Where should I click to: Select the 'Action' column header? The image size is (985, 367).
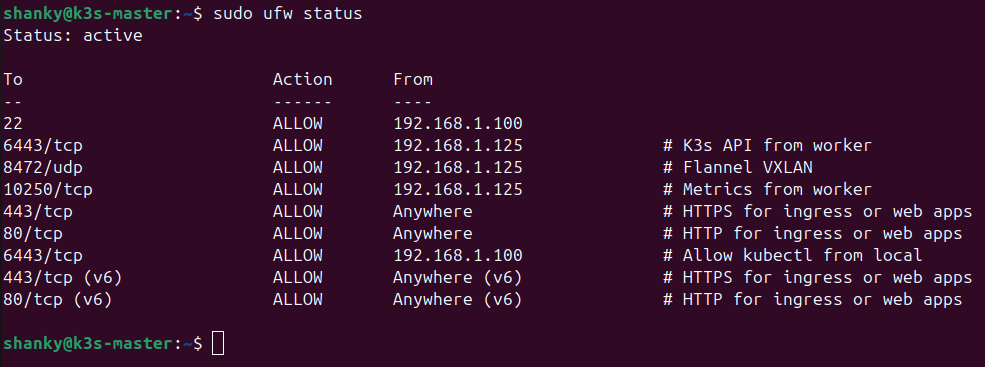[x=303, y=79]
